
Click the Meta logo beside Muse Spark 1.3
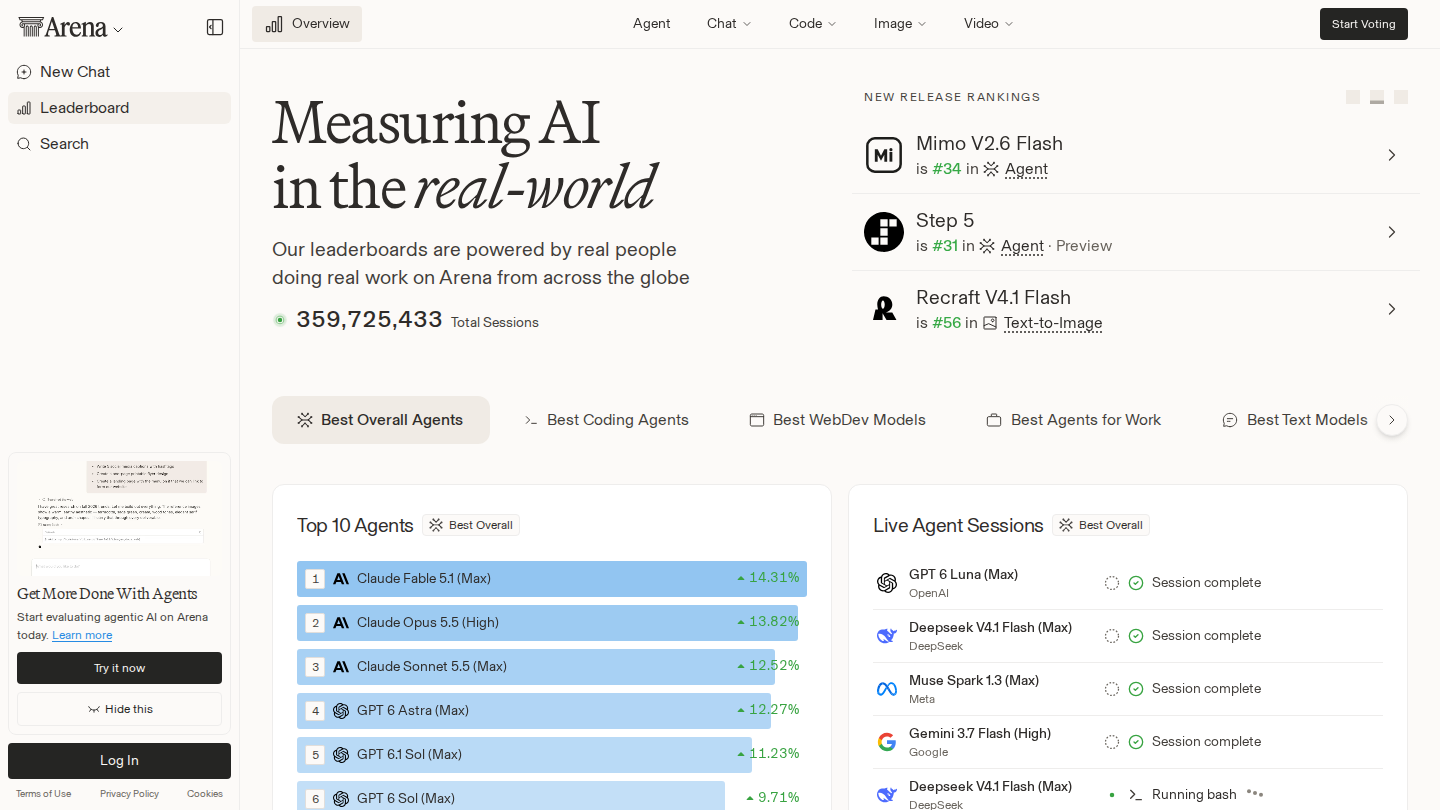886,689
